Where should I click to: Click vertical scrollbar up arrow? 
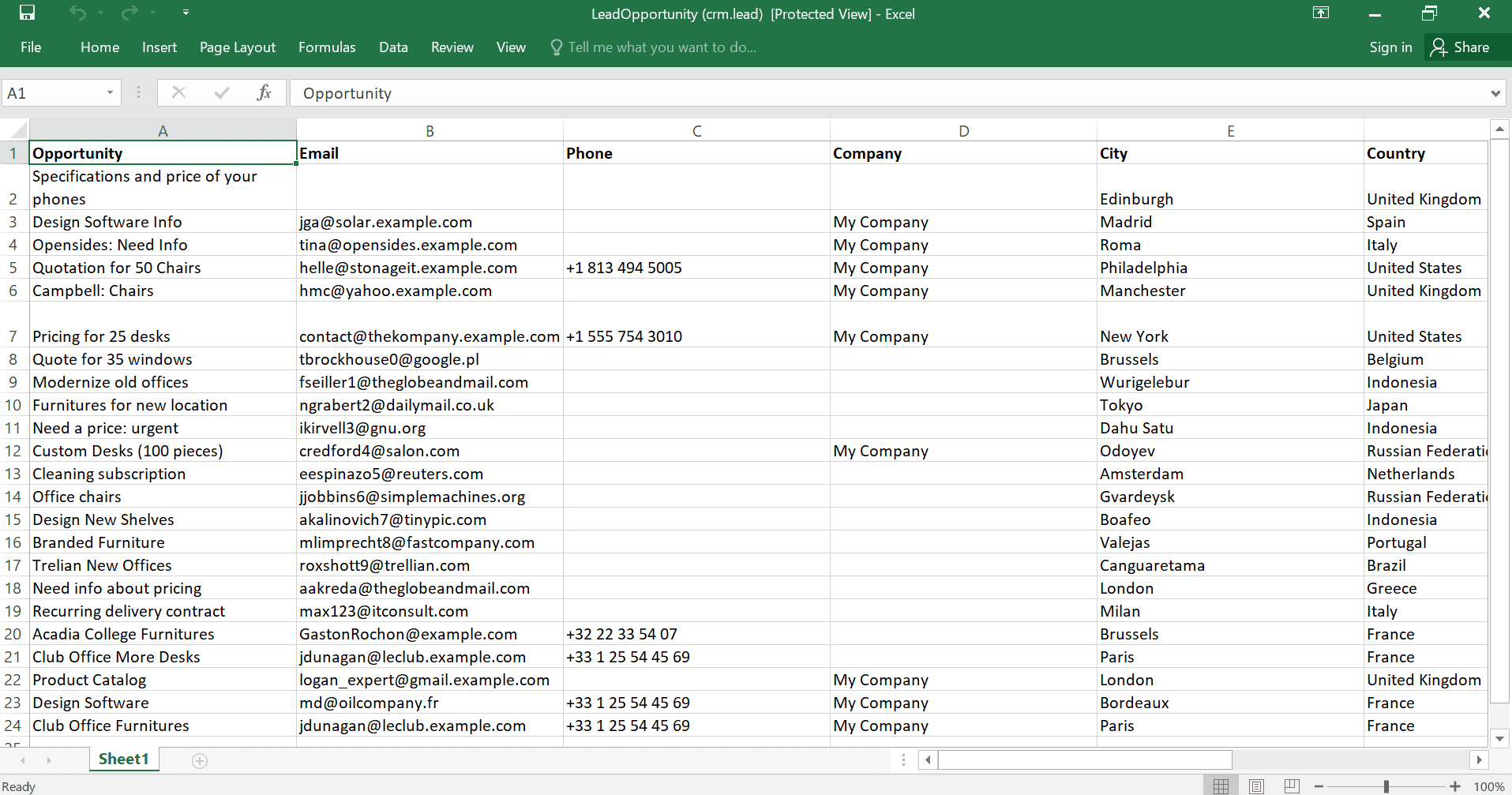point(1499,129)
